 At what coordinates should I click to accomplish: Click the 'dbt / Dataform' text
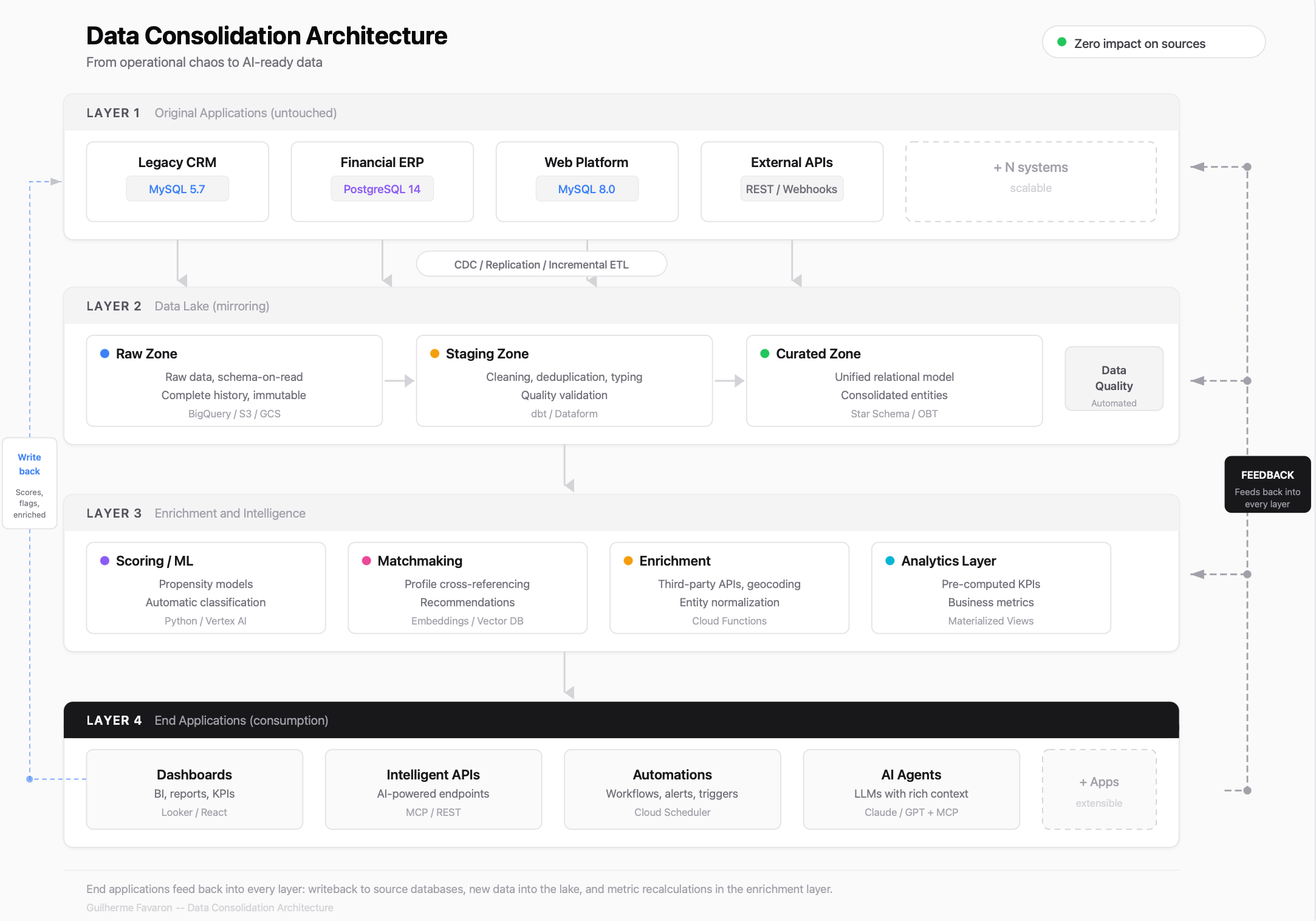(564, 414)
